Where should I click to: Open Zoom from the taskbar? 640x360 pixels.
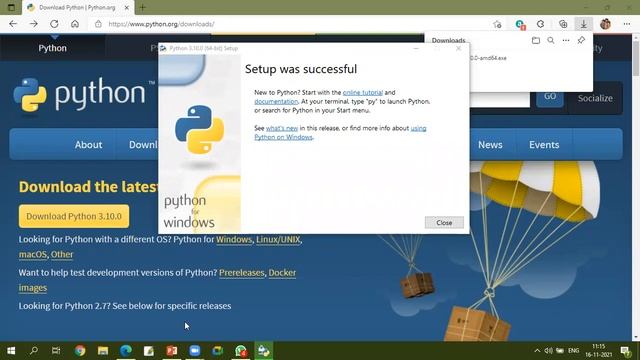[x=195, y=351]
